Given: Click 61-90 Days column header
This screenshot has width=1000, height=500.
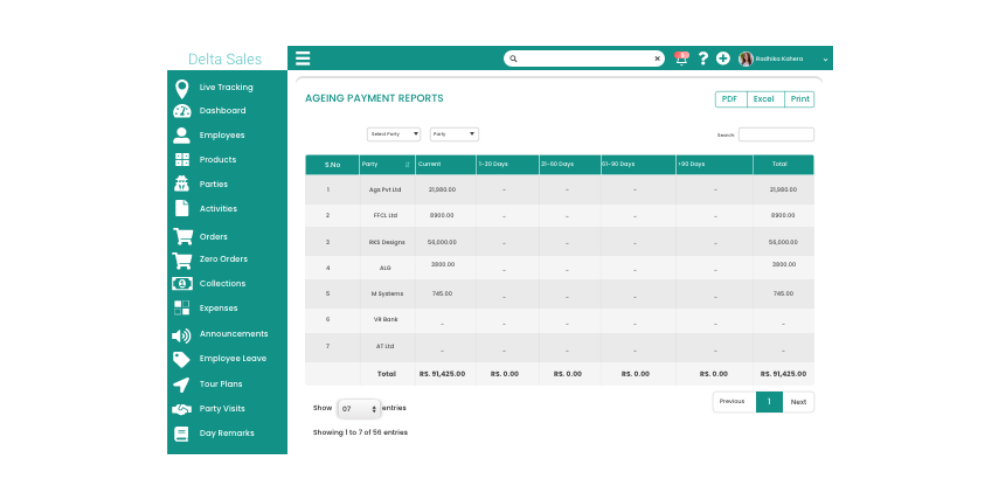Looking at the screenshot, I should click(638, 165).
